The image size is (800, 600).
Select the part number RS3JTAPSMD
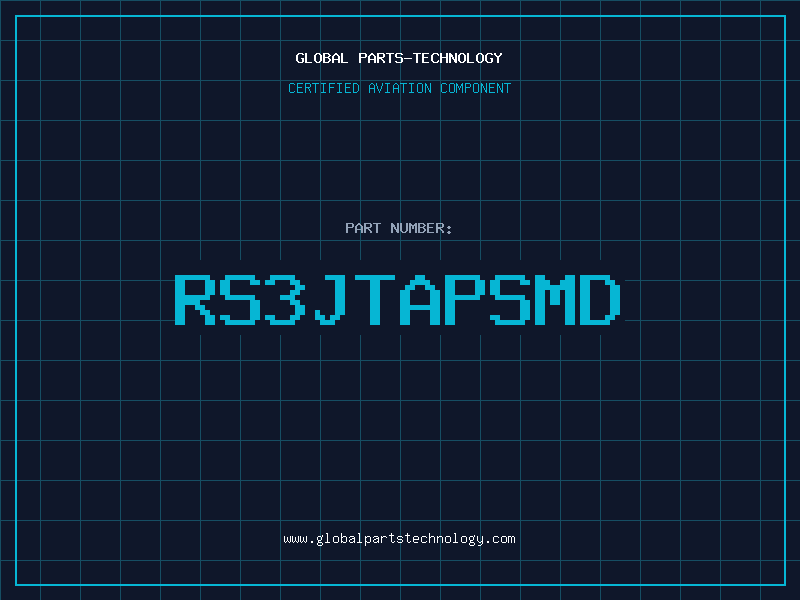tap(398, 300)
